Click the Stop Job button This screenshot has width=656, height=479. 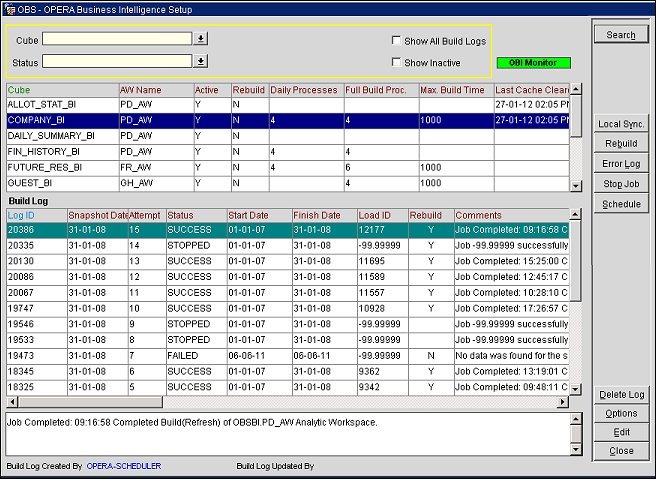coord(621,184)
